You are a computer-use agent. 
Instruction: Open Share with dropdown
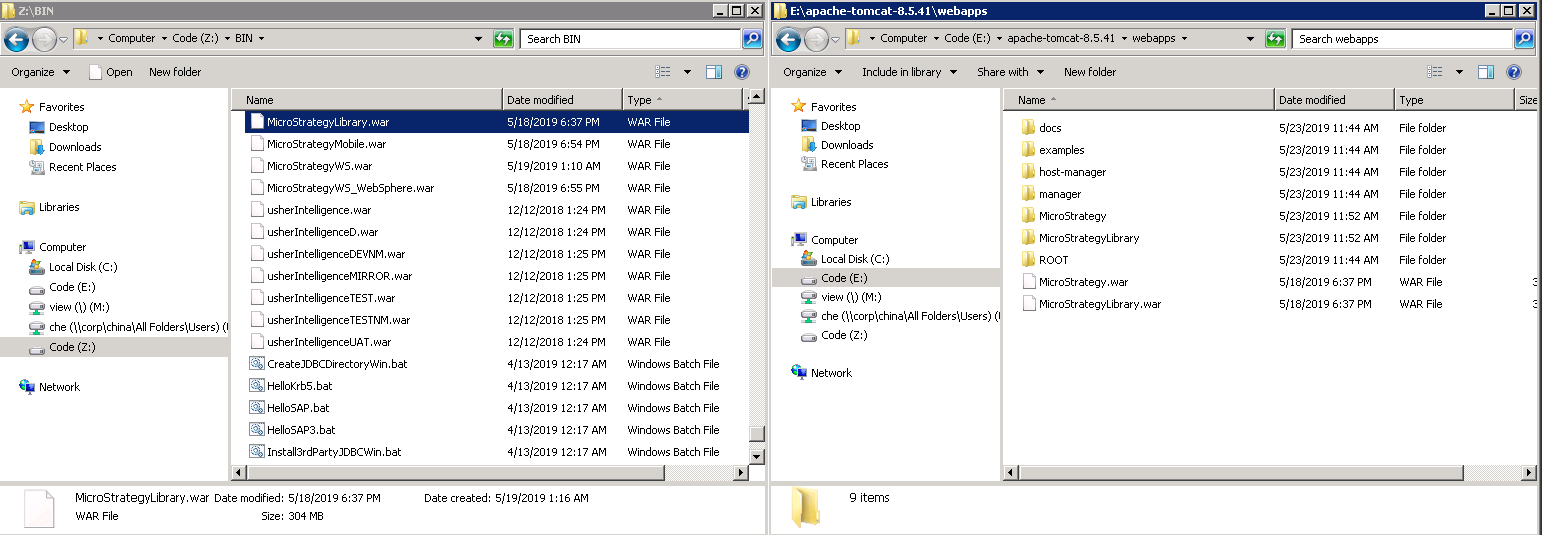(x=1010, y=72)
